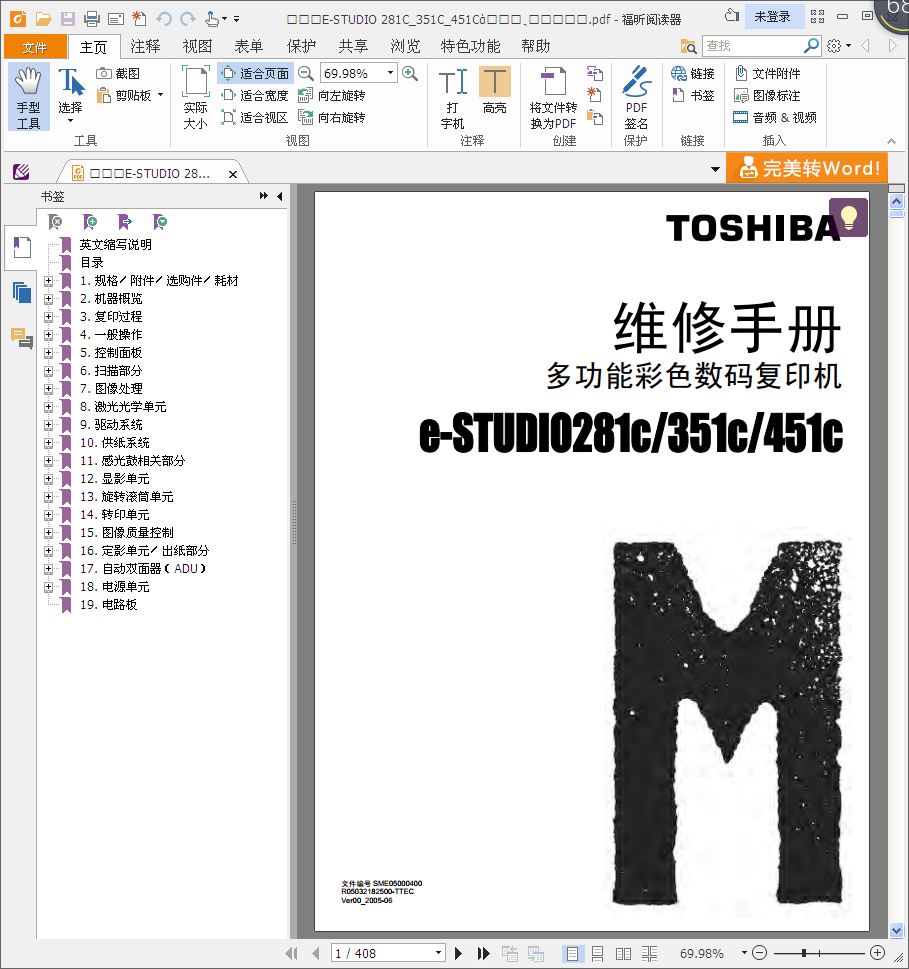Expand bookmark 6. 扫描部分
Viewport: 909px width, 969px height.
pos(48,371)
